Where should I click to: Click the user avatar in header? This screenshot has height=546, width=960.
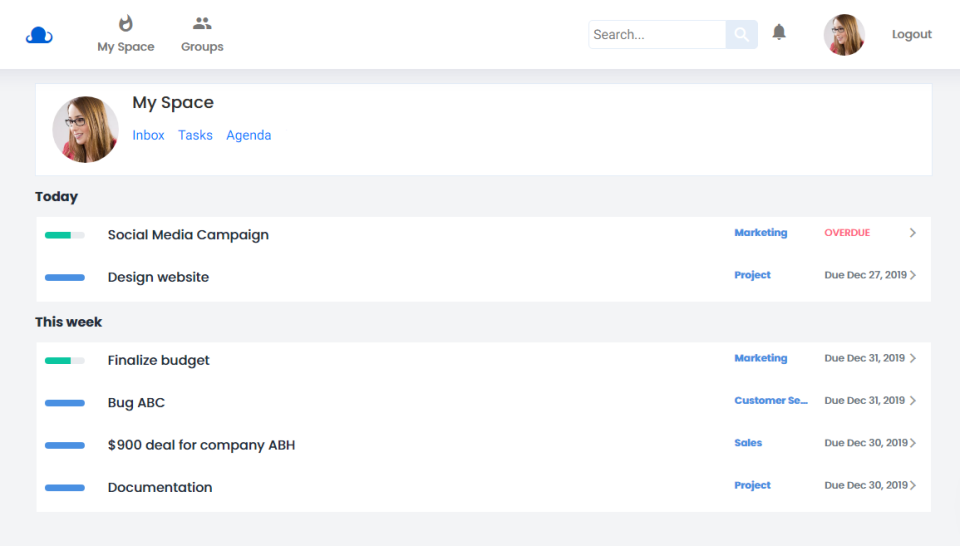844,35
